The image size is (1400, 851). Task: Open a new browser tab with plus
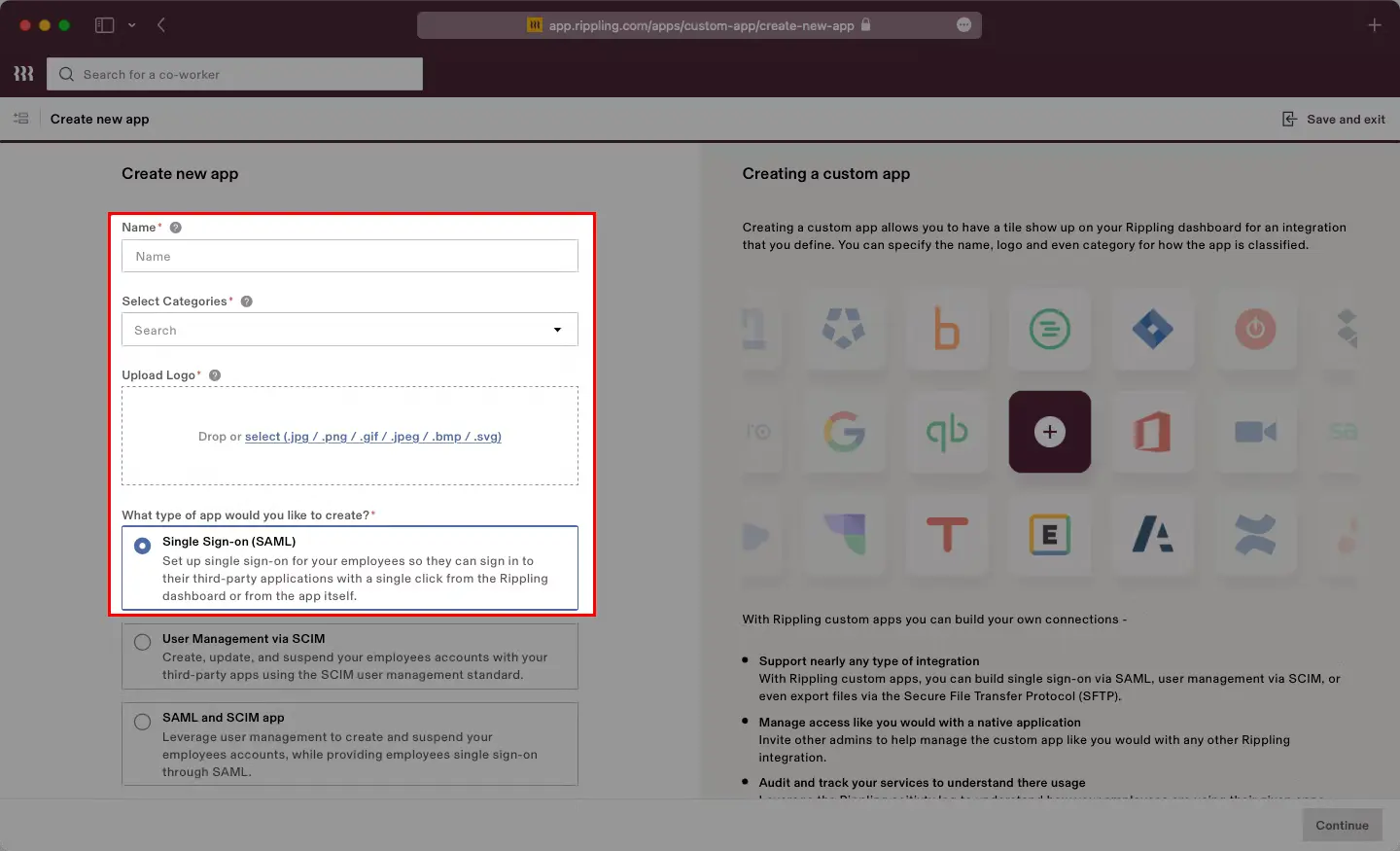tap(1375, 25)
